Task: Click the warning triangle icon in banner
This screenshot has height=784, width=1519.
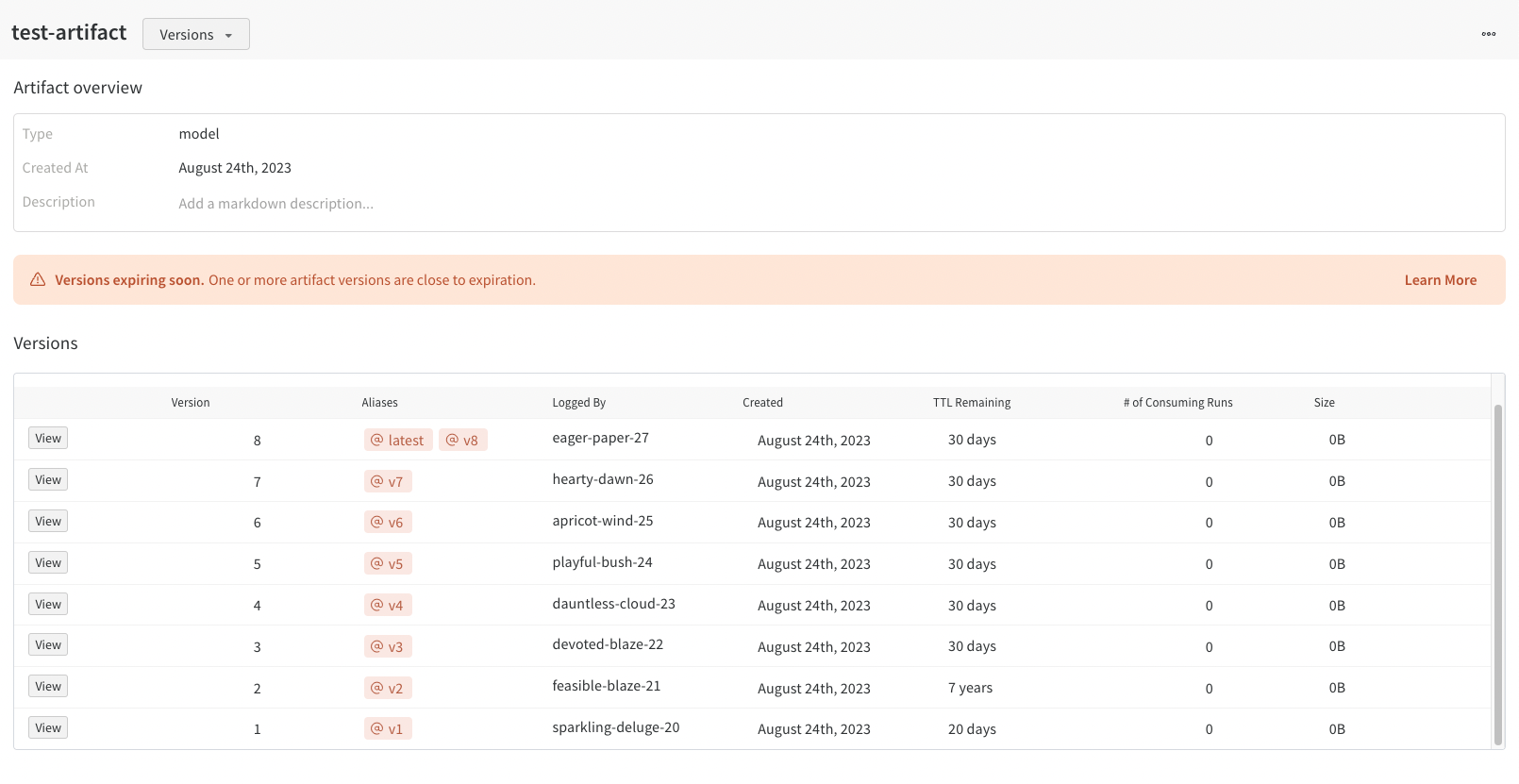Action: pyautogui.click(x=38, y=280)
